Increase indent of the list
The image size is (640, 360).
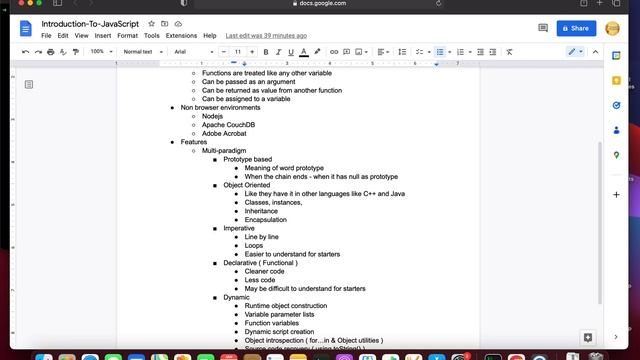pyautogui.click(x=493, y=52)
